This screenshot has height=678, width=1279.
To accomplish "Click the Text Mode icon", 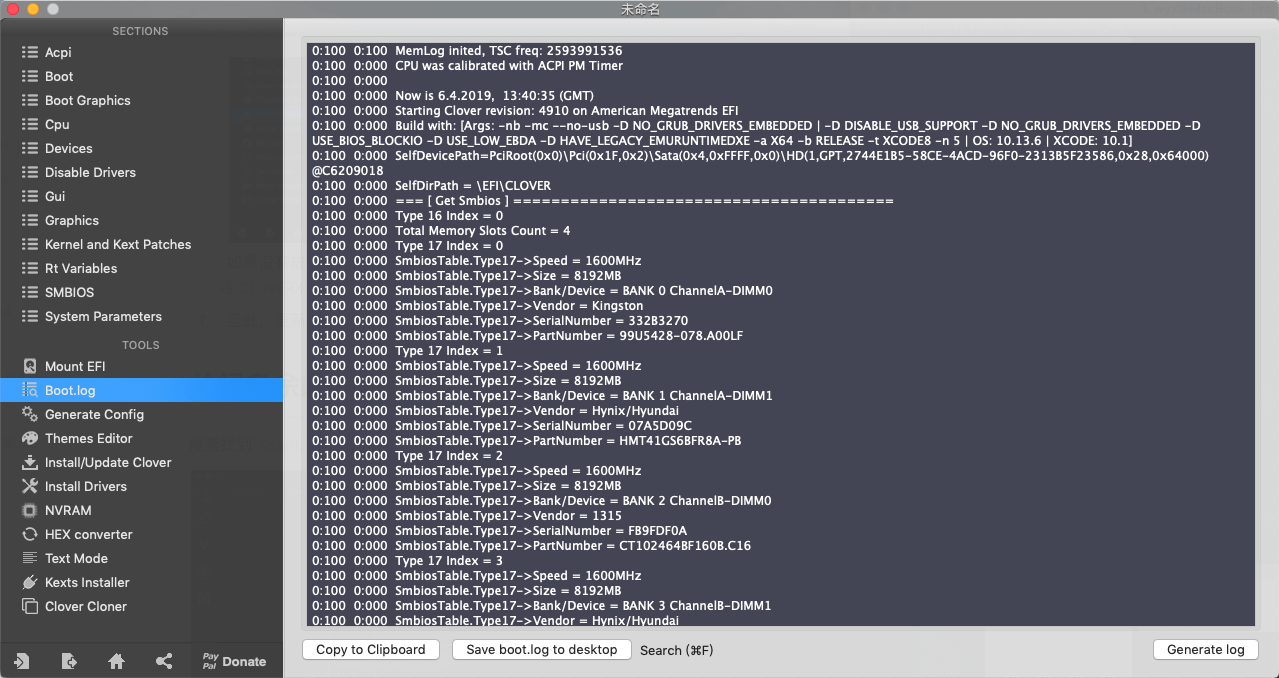I will (x=29, y=558).
